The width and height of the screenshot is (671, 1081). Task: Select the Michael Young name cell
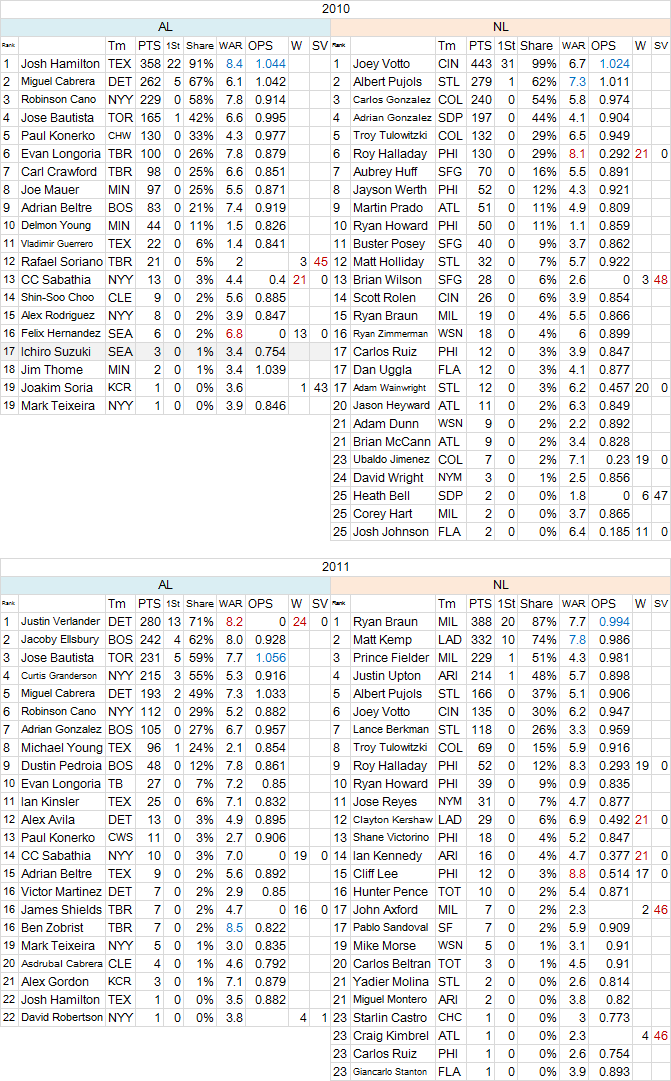point(61,747)
